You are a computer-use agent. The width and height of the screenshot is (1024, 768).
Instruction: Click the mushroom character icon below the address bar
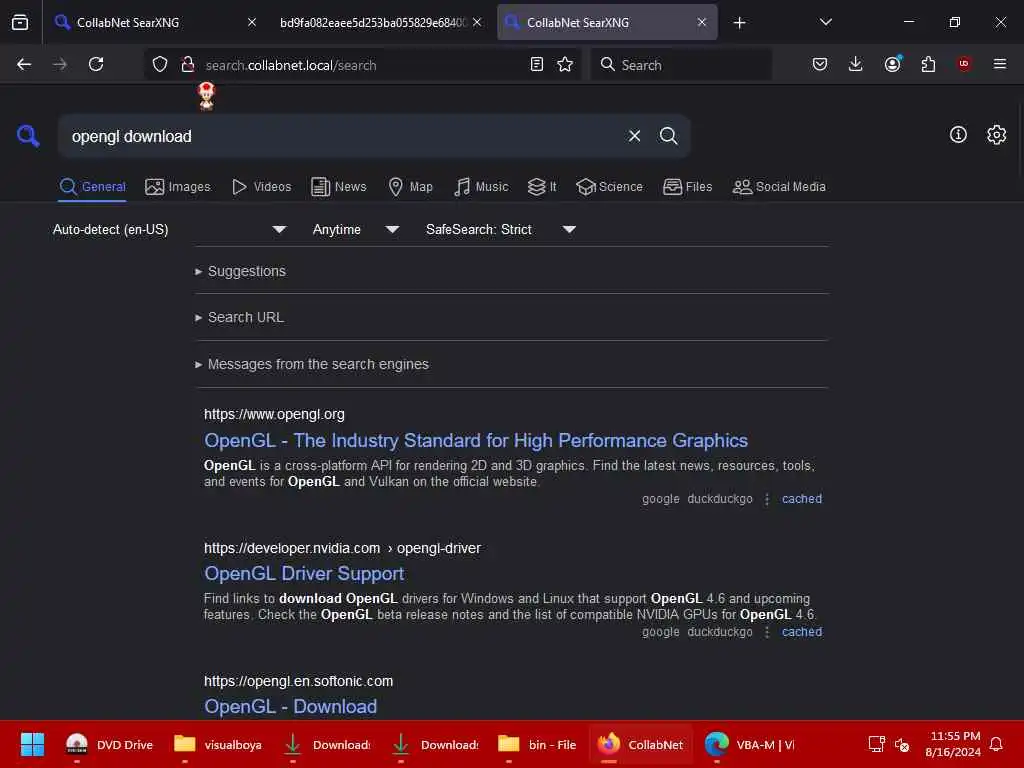pos(206,95)
